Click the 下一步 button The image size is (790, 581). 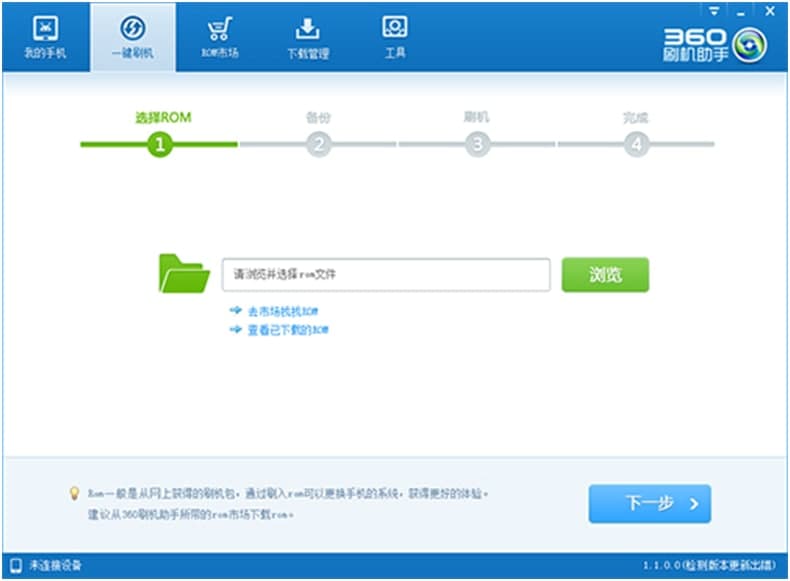coord(649,503)
